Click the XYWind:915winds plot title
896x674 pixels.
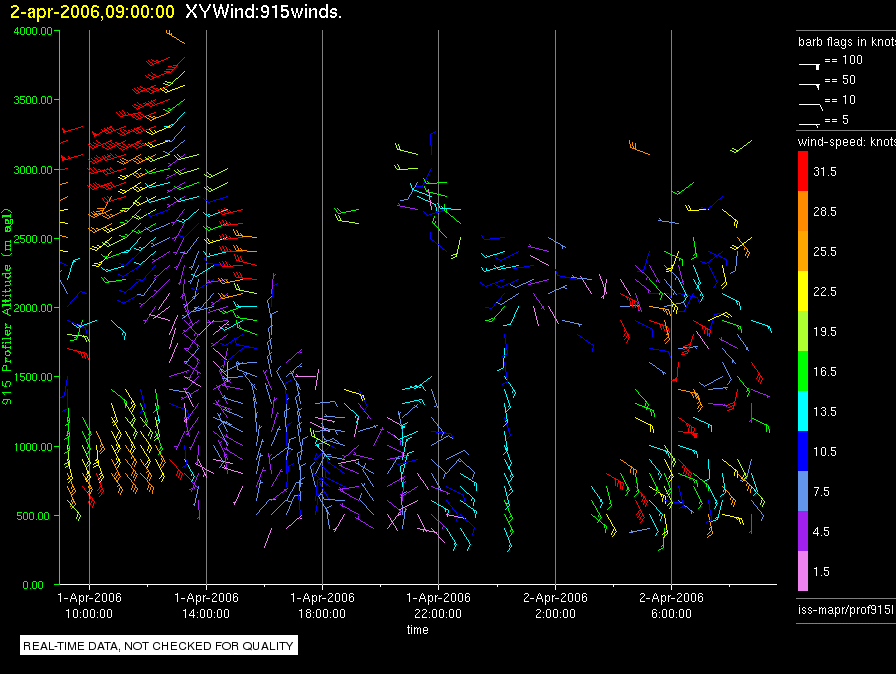tap(263, 12)
